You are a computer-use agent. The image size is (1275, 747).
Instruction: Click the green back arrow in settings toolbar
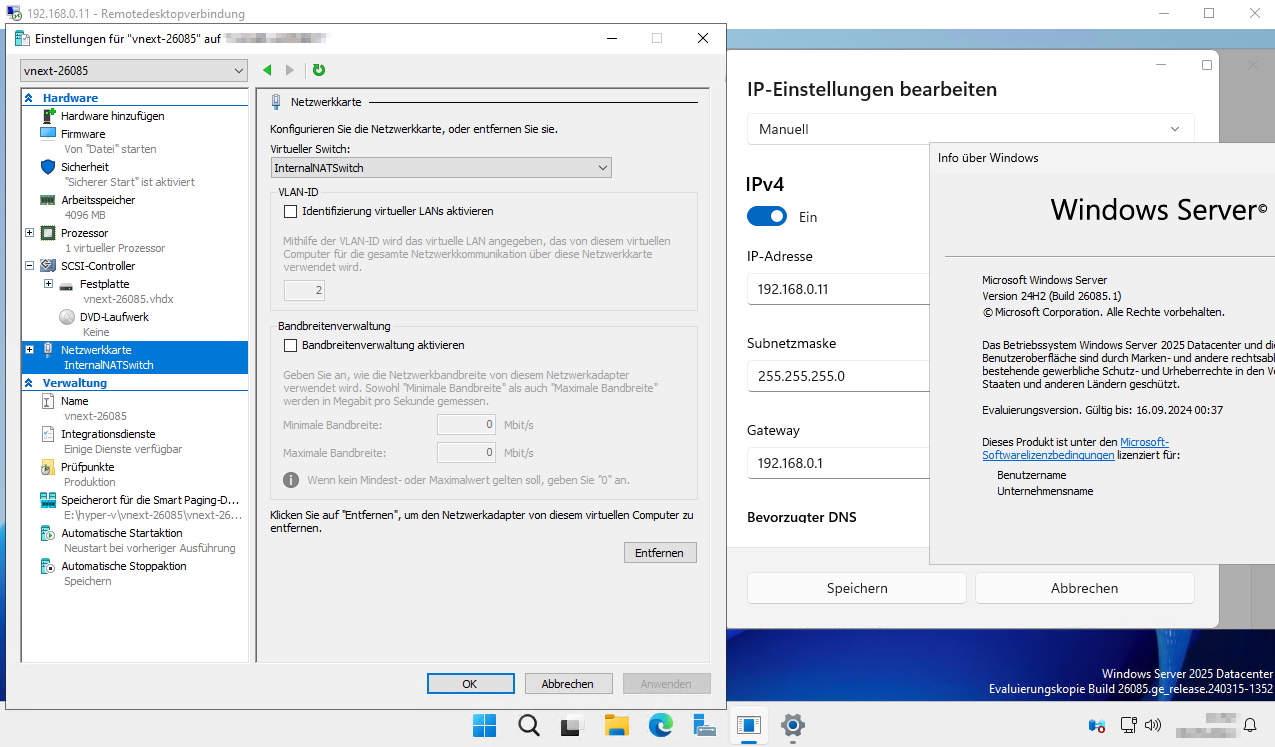pyautogui.click(x=267, y=70)
